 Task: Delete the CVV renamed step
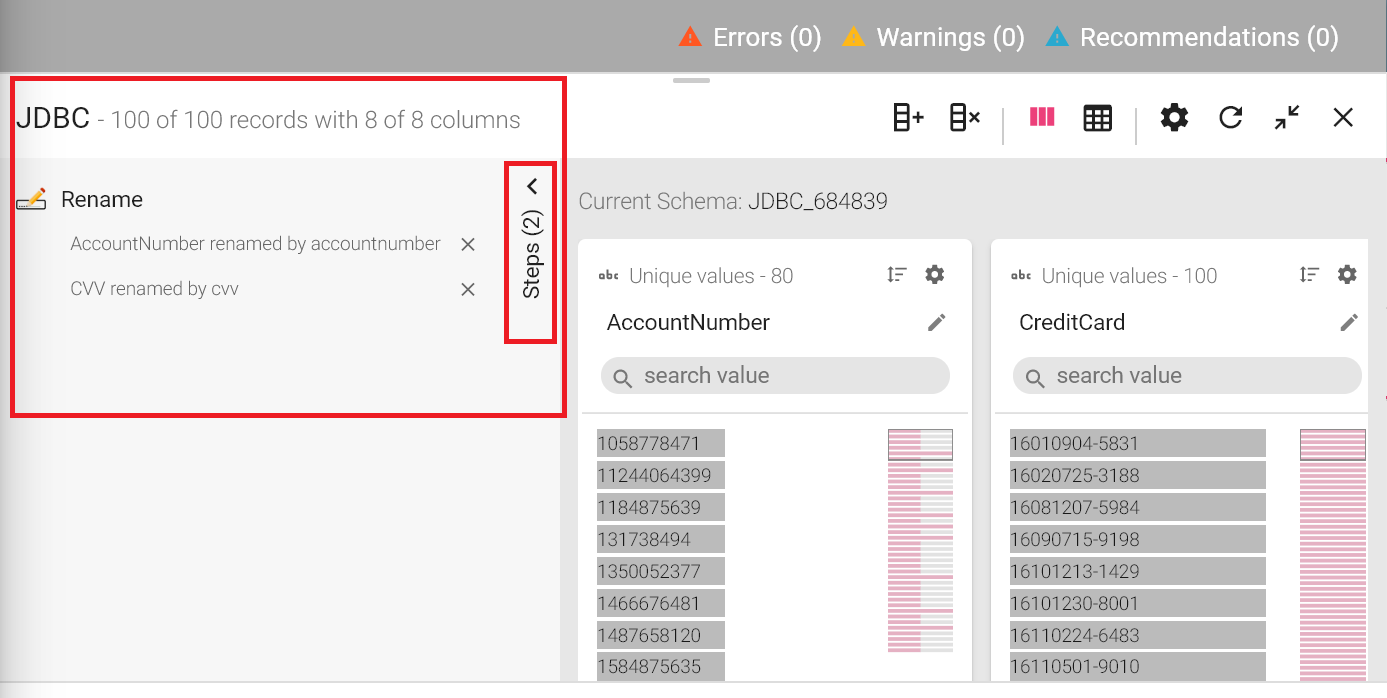tap(467, 289)
